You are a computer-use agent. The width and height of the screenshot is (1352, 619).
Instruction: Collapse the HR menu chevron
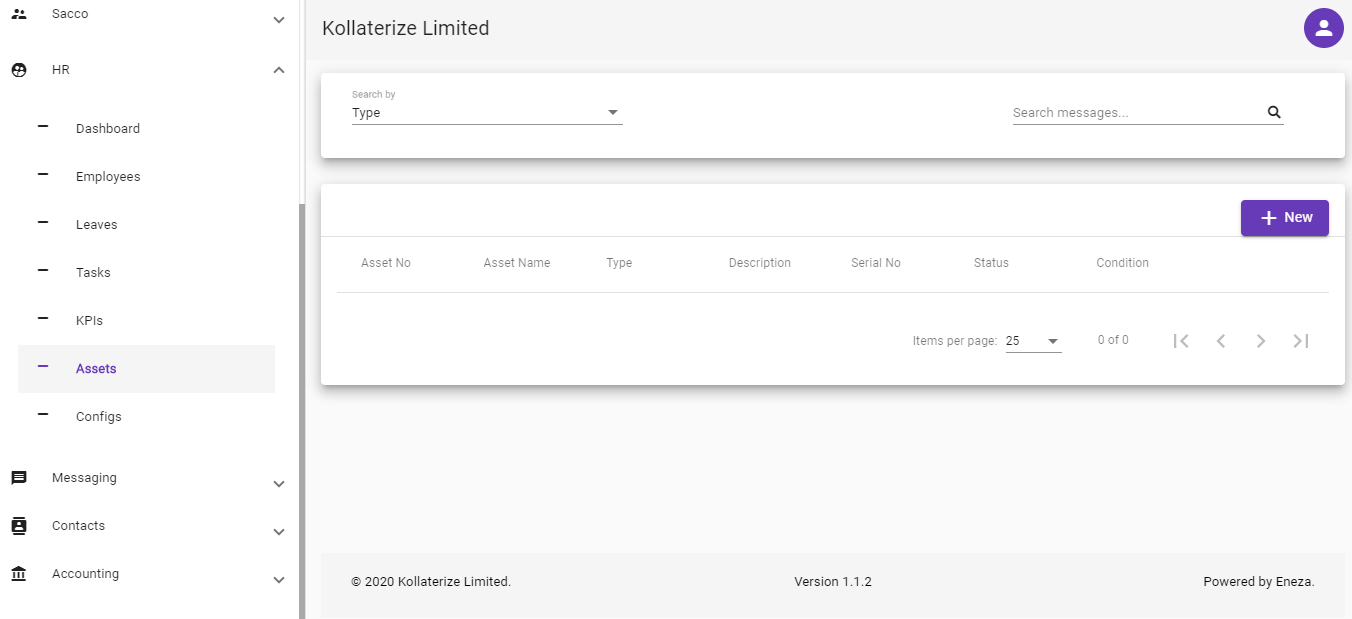pyautogui.click(x=279, y=70)
